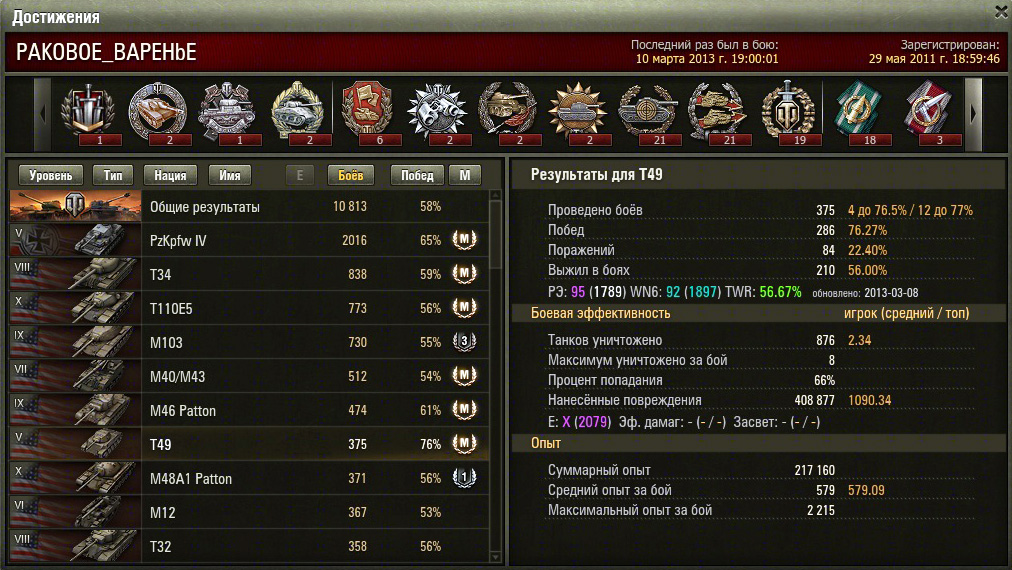Viewport: 1012px width, 570px height.
Task: Click the red ribbon medal with 3
Action: 928,113
